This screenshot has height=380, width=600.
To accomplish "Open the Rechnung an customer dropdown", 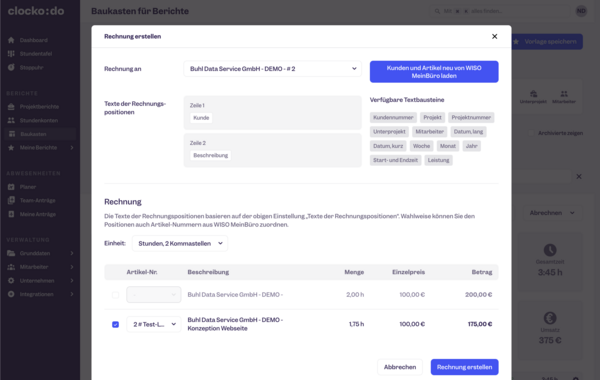I will (x=272, y=69).
